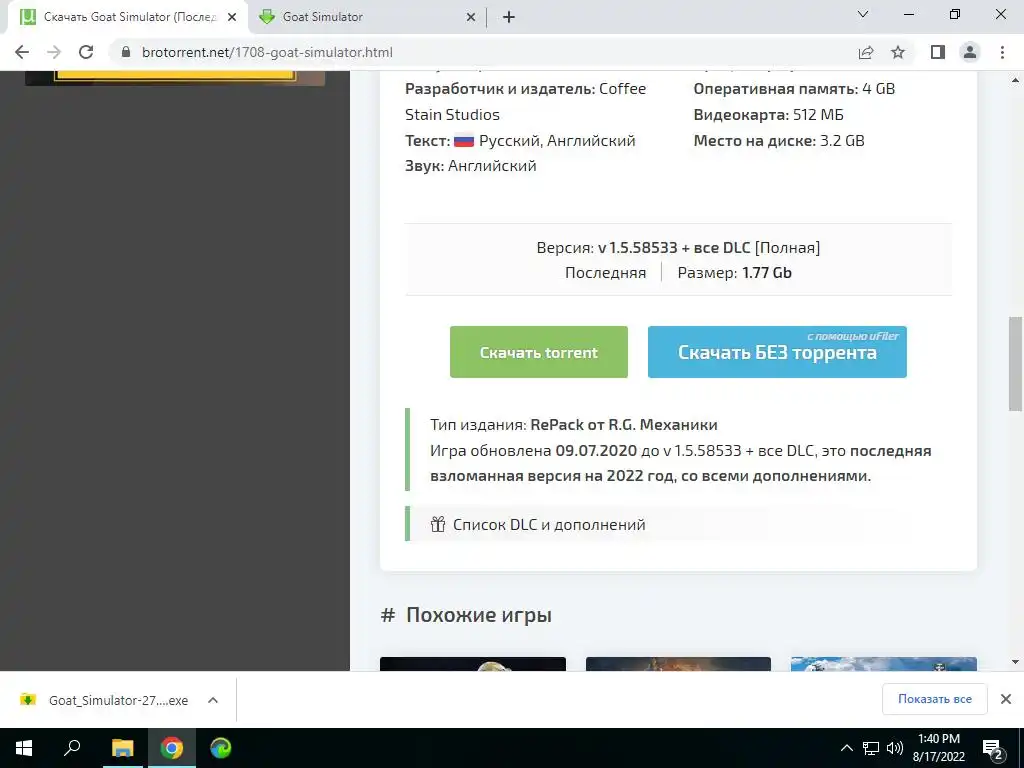Click the page vertical scrollbar thumb

point(1015,364)
